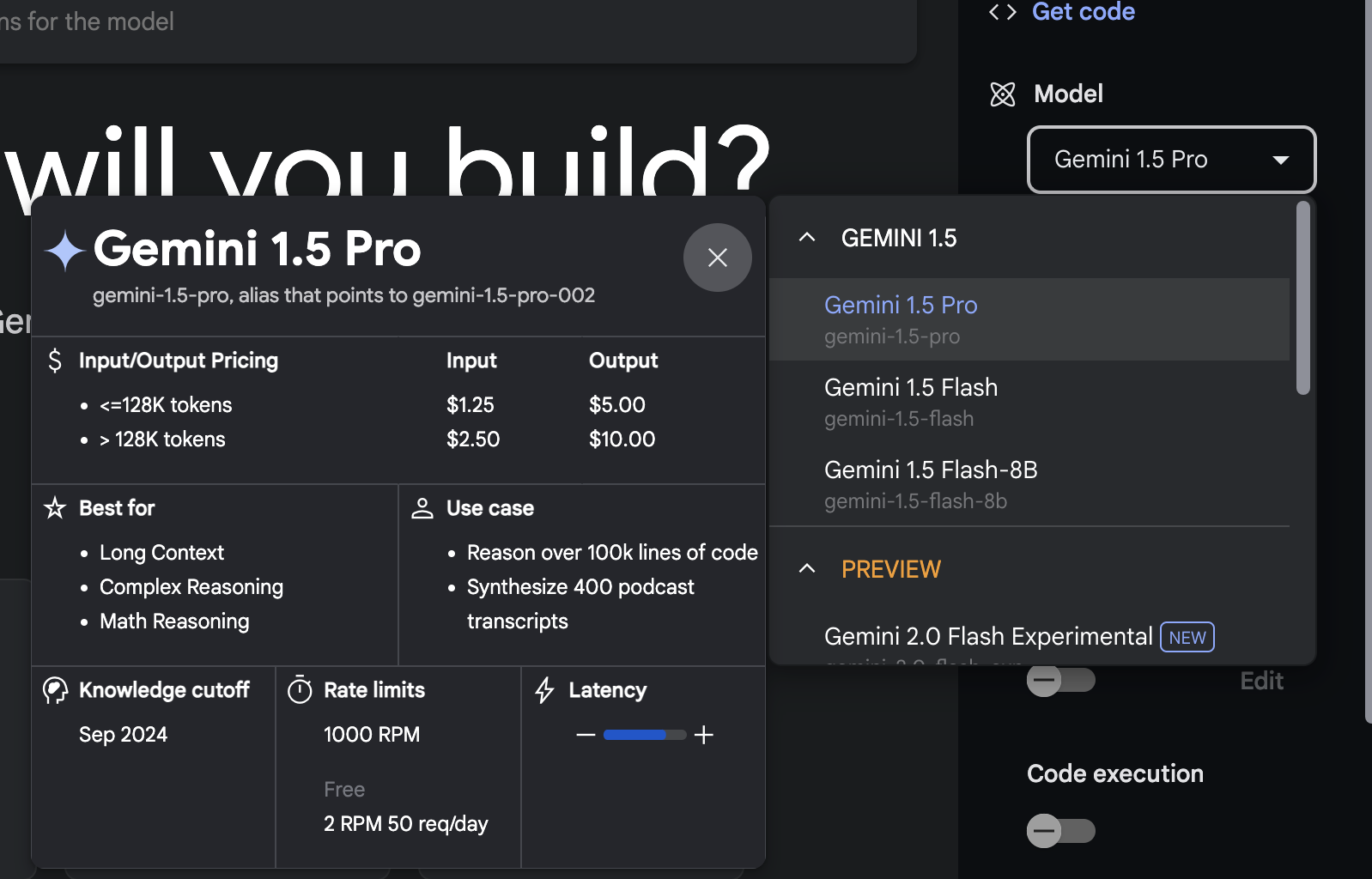Image resolution: width=1372 pixels, height=879 pixels.
Task: Click the 1000 RPM rate limit
Action: click(x=372, y=735)
